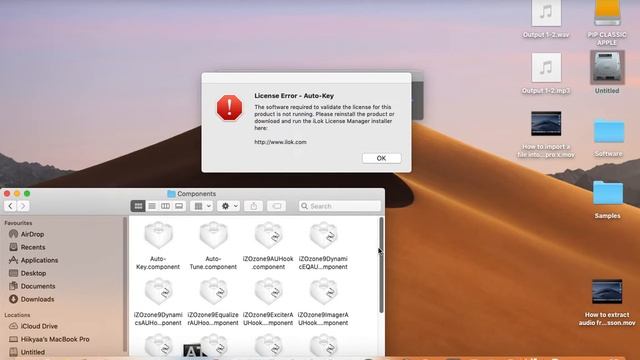Click the Components folder title icon
Viewport: 640px width, 360px height.
click(171, 194)
